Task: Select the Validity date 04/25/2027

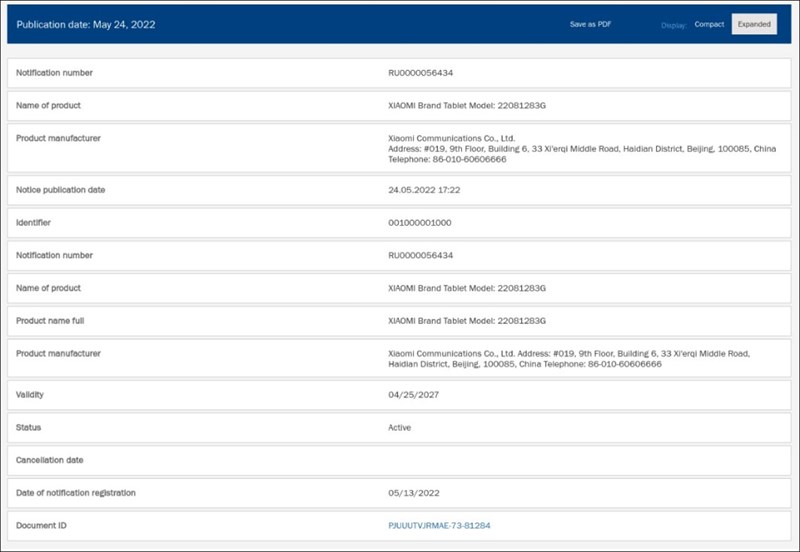Action: point(413,395)
